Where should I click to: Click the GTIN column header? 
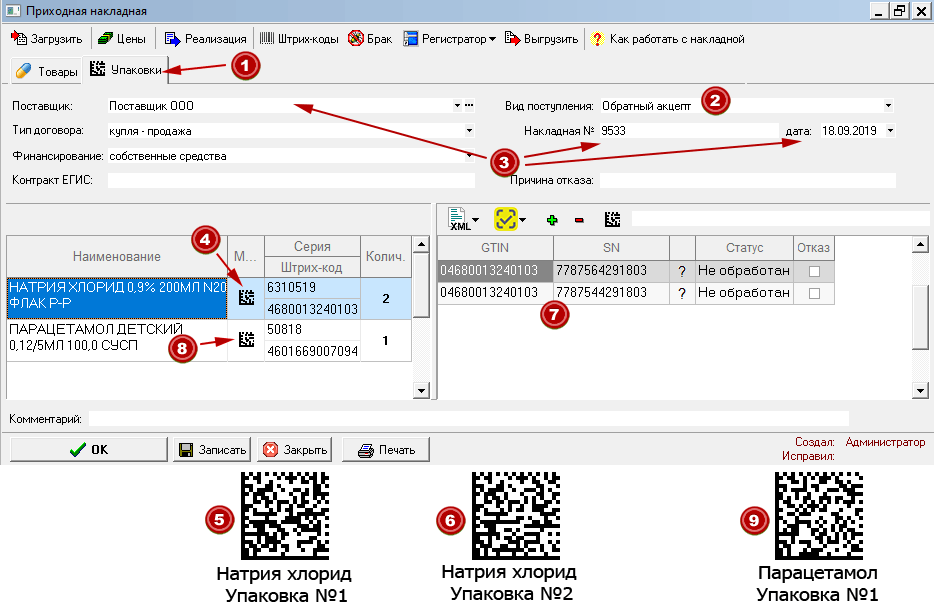[495, 248]
